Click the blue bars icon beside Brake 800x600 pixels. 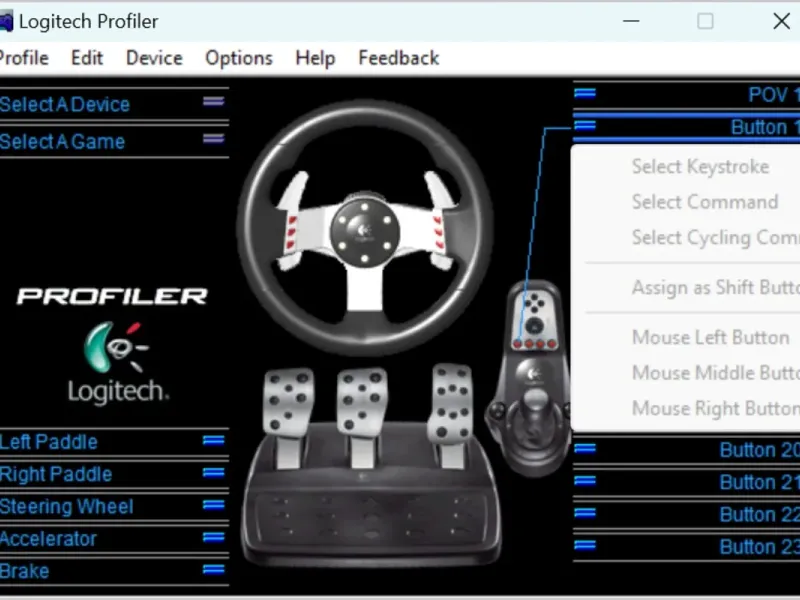[213, 569]
